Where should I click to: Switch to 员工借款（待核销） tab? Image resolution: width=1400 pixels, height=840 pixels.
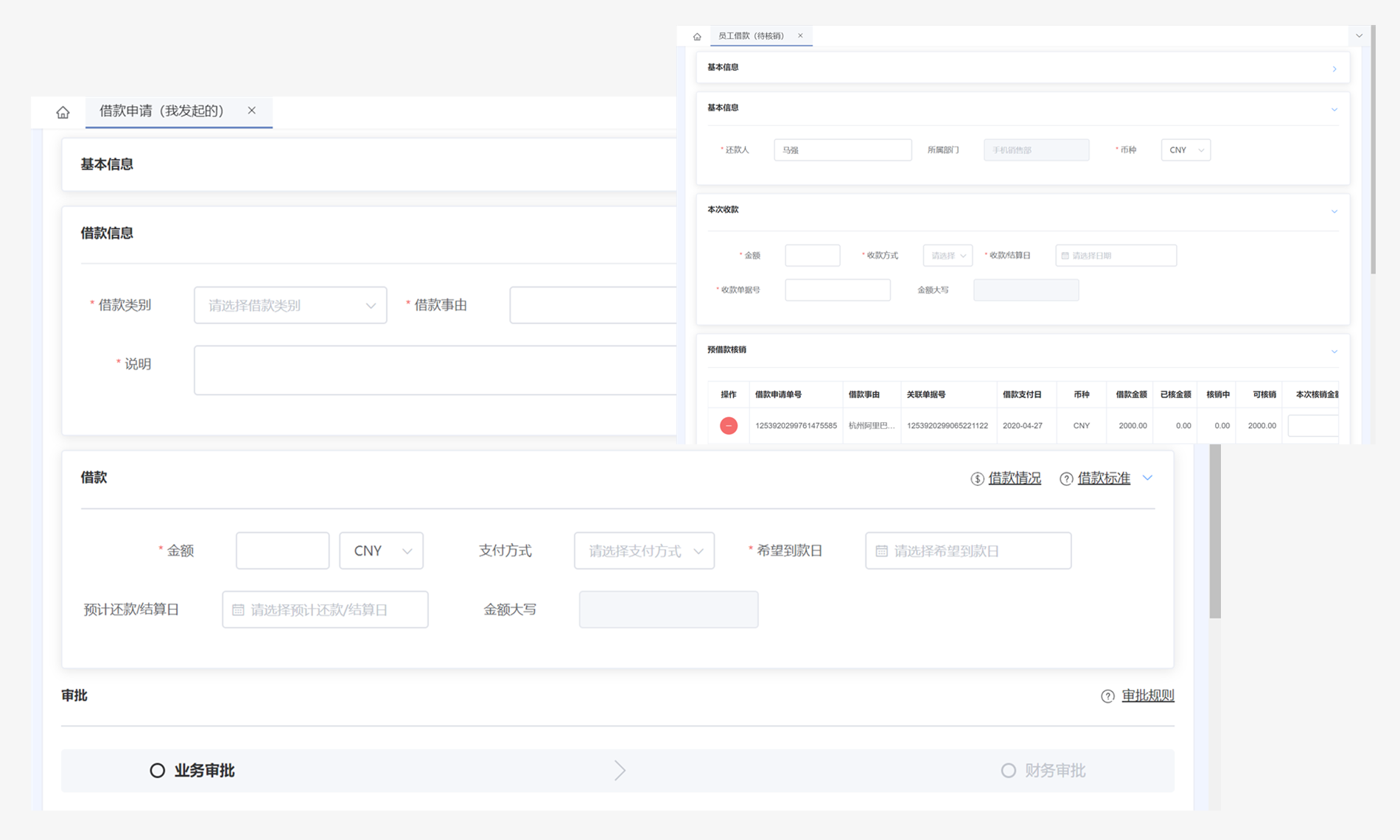tap(751, 36)
